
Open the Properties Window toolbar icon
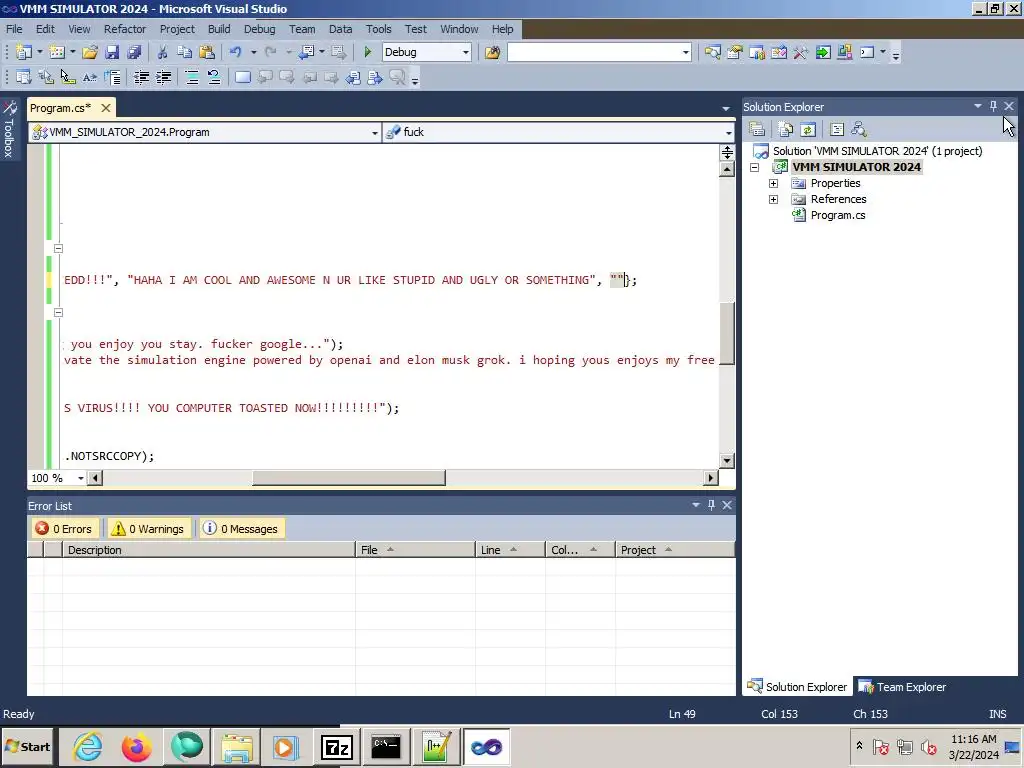click(735, 52)
